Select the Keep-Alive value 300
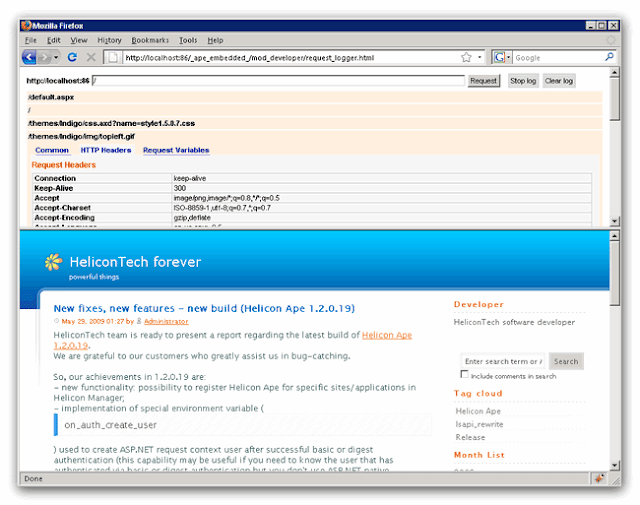640x505 pixels. pos(180,188)
